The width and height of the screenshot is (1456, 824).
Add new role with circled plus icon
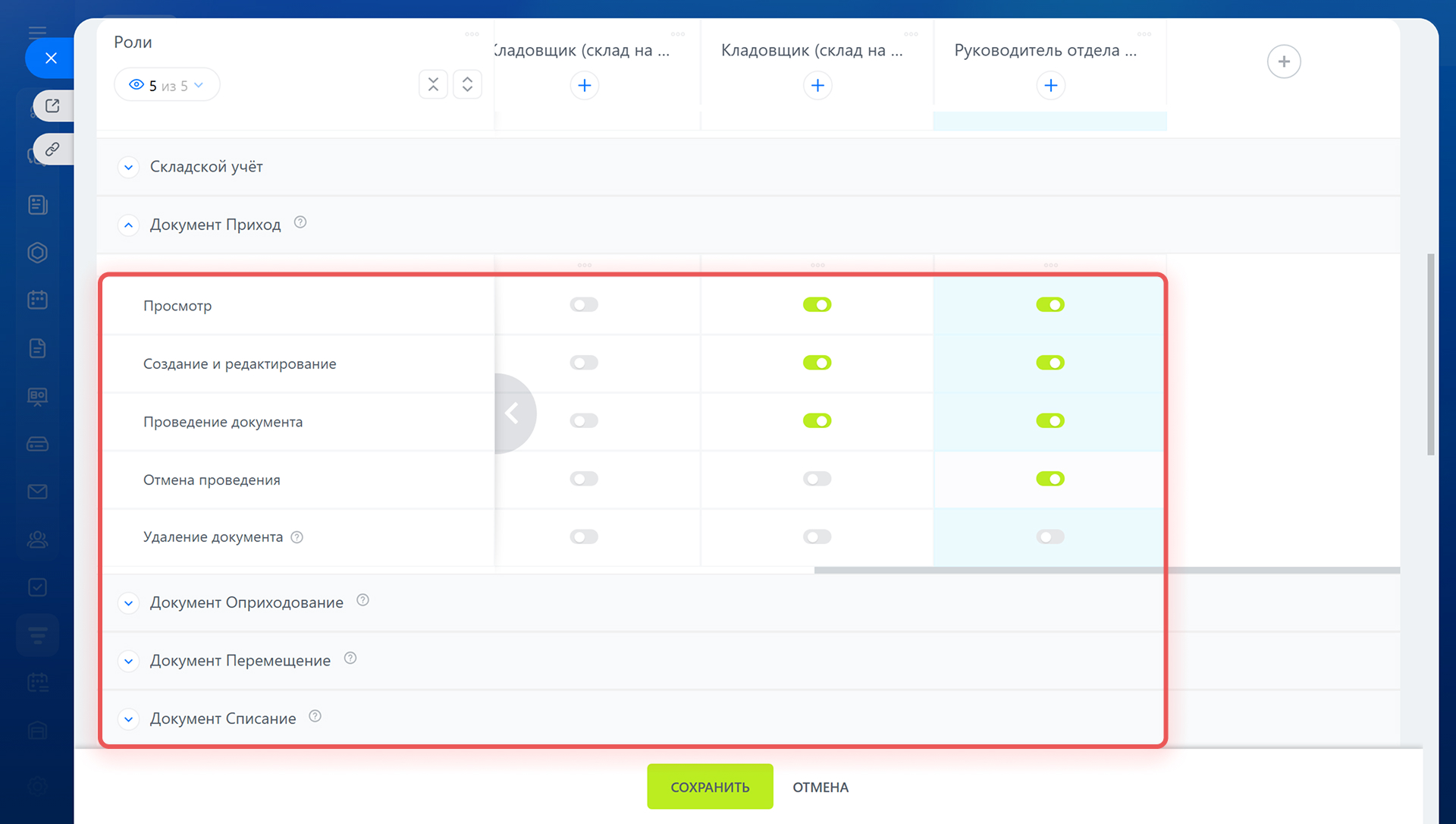click(x=1283, y=61)
